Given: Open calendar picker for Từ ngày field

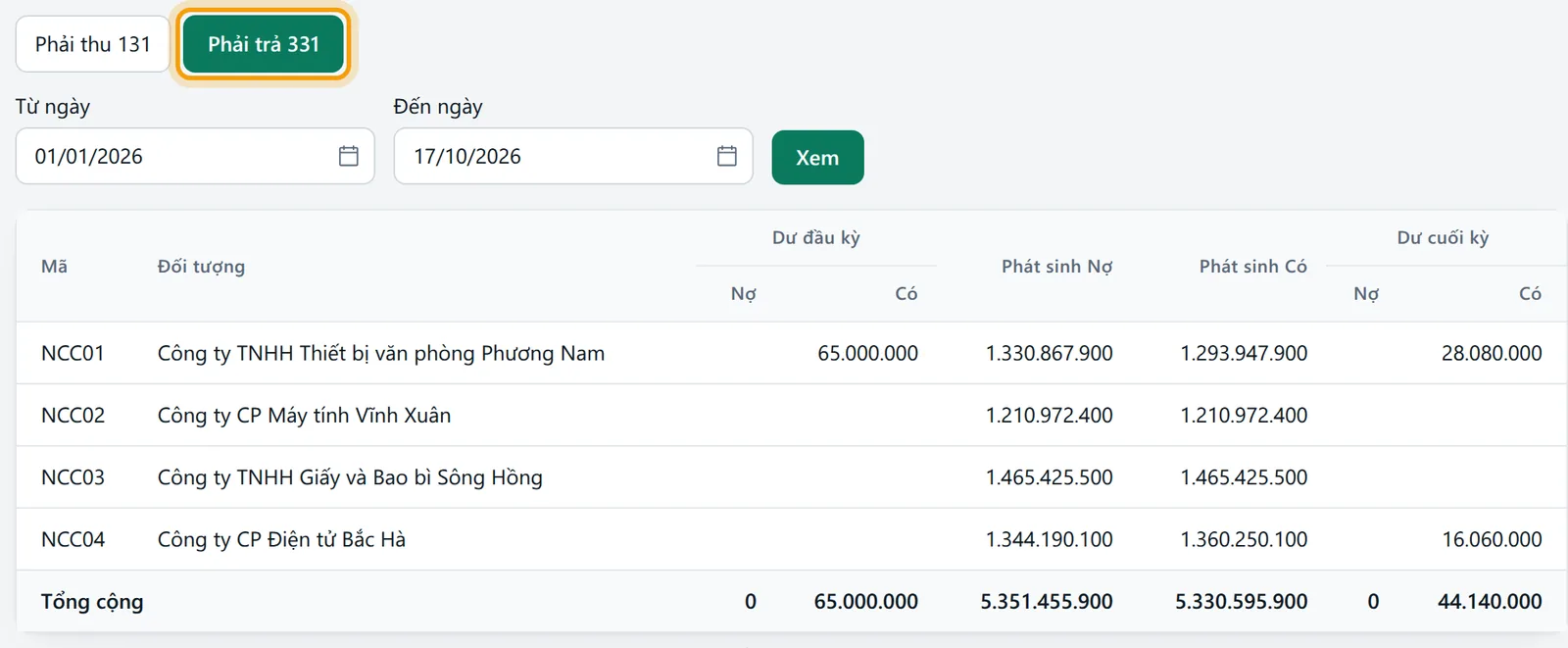Looking at the screenshot, I should pos(349,156).
